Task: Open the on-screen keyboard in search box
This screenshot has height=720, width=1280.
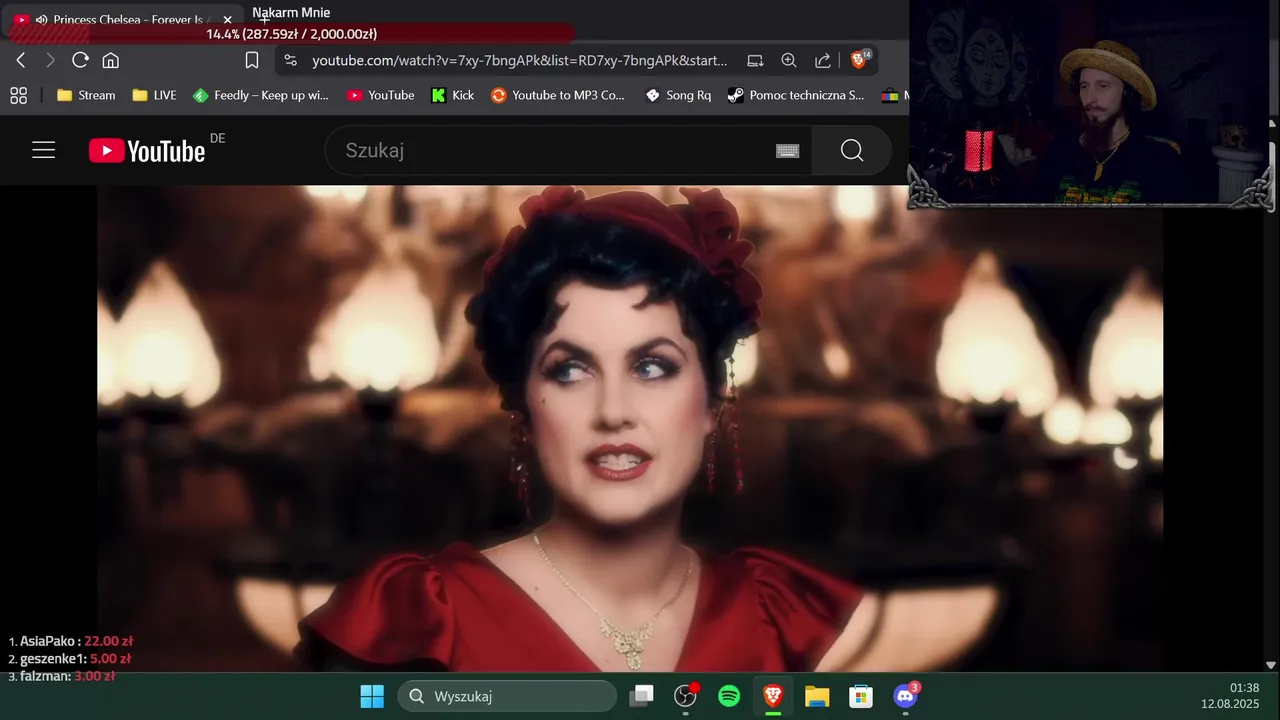Action: [x=788, y=151]
